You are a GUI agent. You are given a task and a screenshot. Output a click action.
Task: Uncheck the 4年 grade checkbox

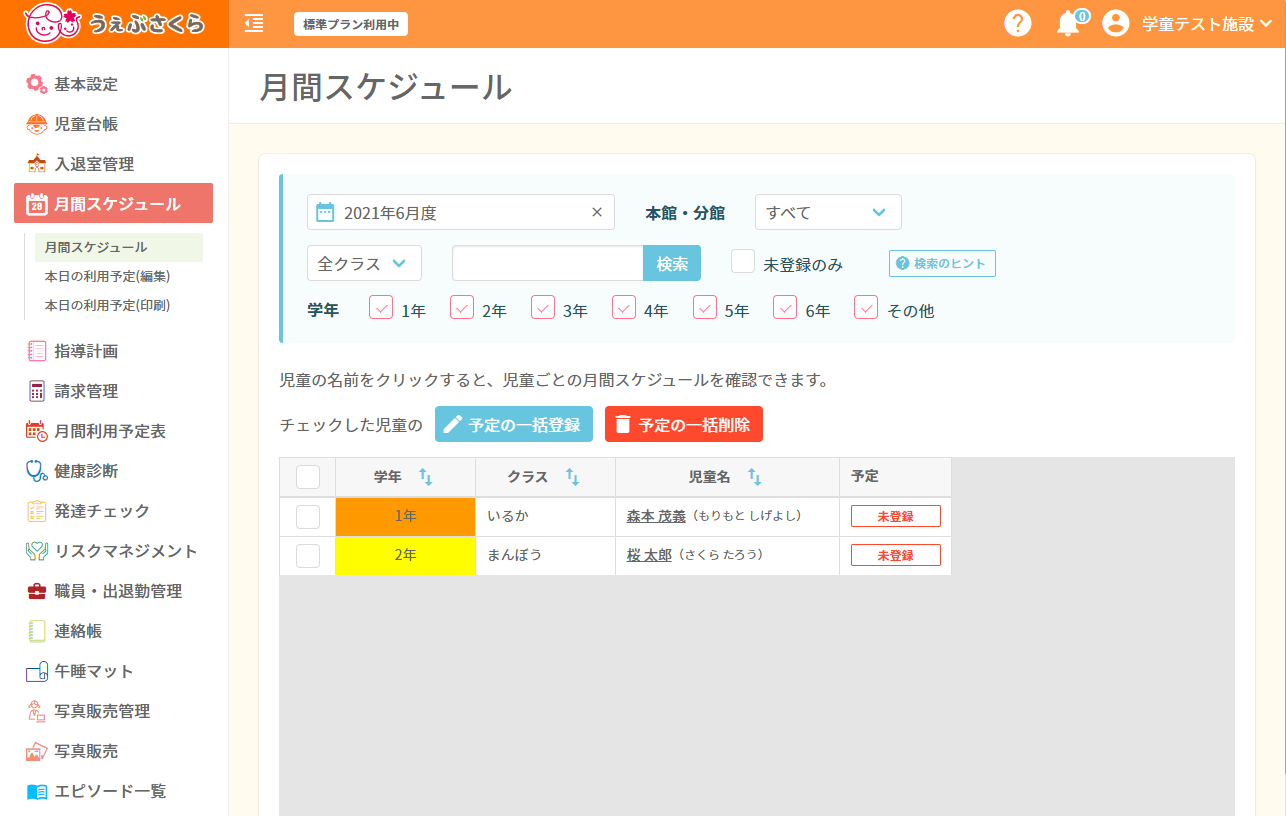(624, 307)
